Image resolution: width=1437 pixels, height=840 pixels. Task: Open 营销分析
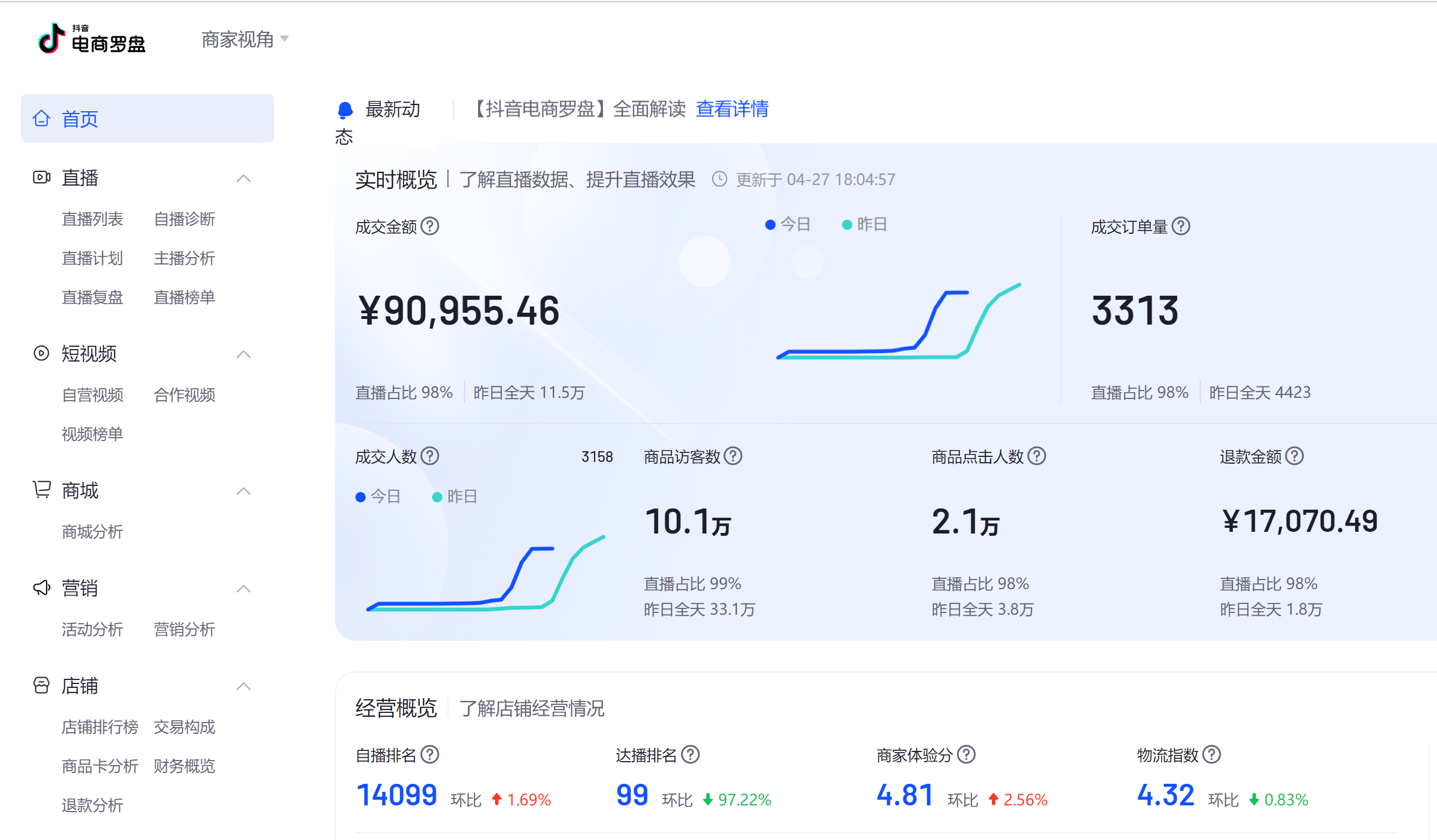(x=184, y=629)
